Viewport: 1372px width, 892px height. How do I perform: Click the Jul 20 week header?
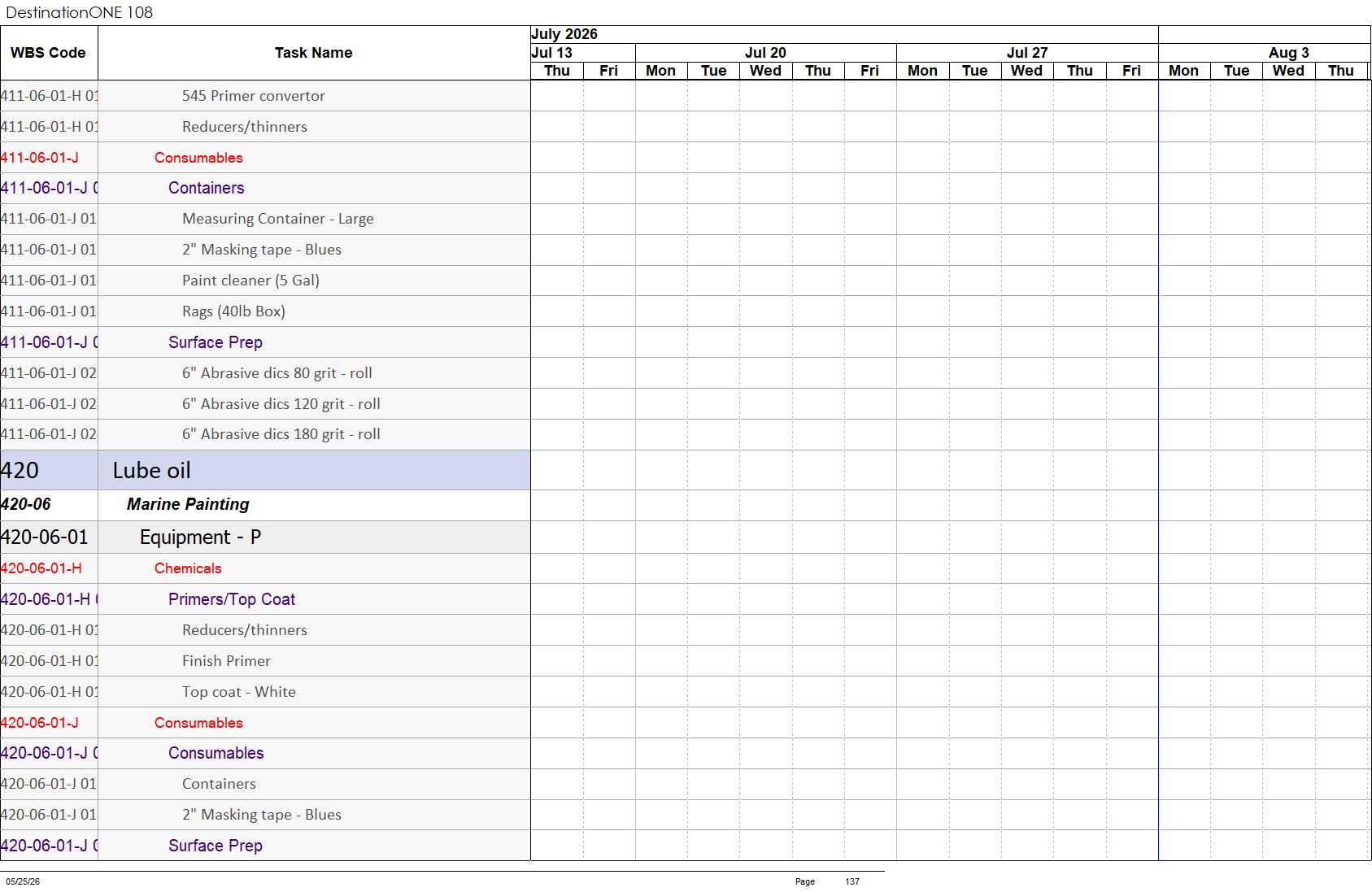765,53
